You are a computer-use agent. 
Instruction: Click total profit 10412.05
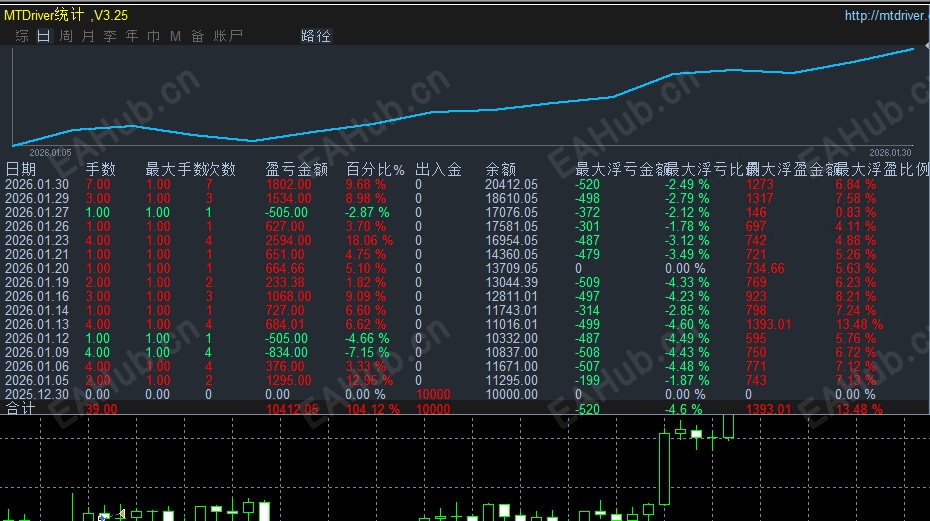click(x=292, y=409)
